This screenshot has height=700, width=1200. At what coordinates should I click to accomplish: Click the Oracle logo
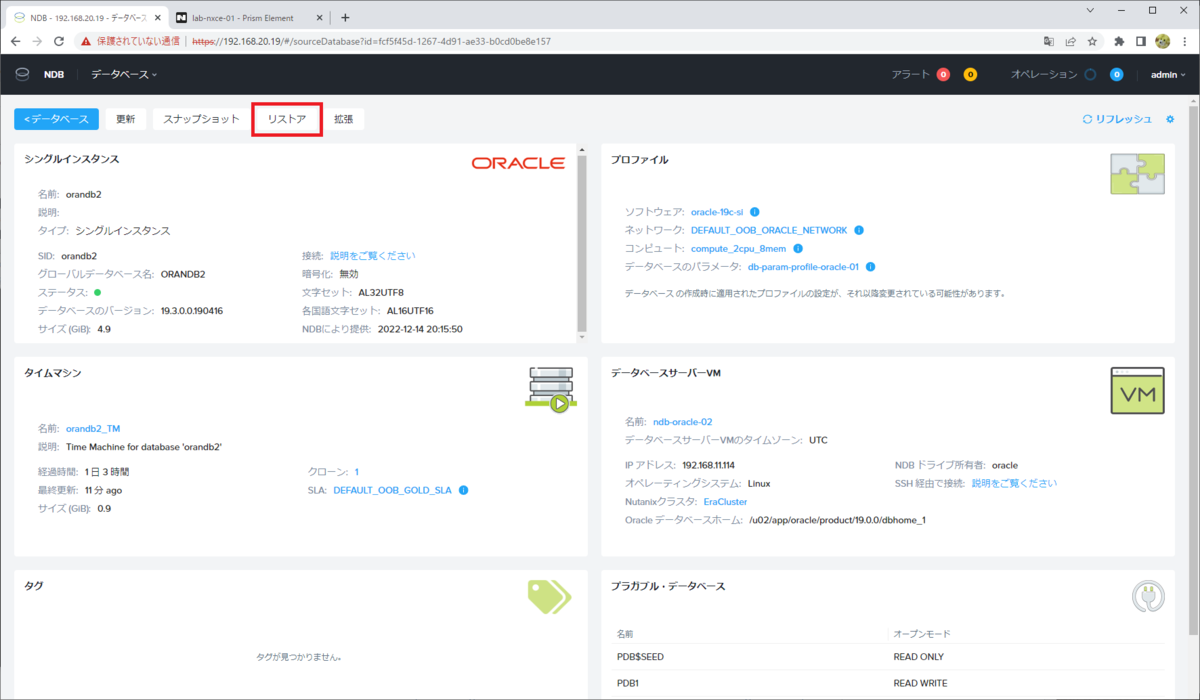(x=518, y=163)
